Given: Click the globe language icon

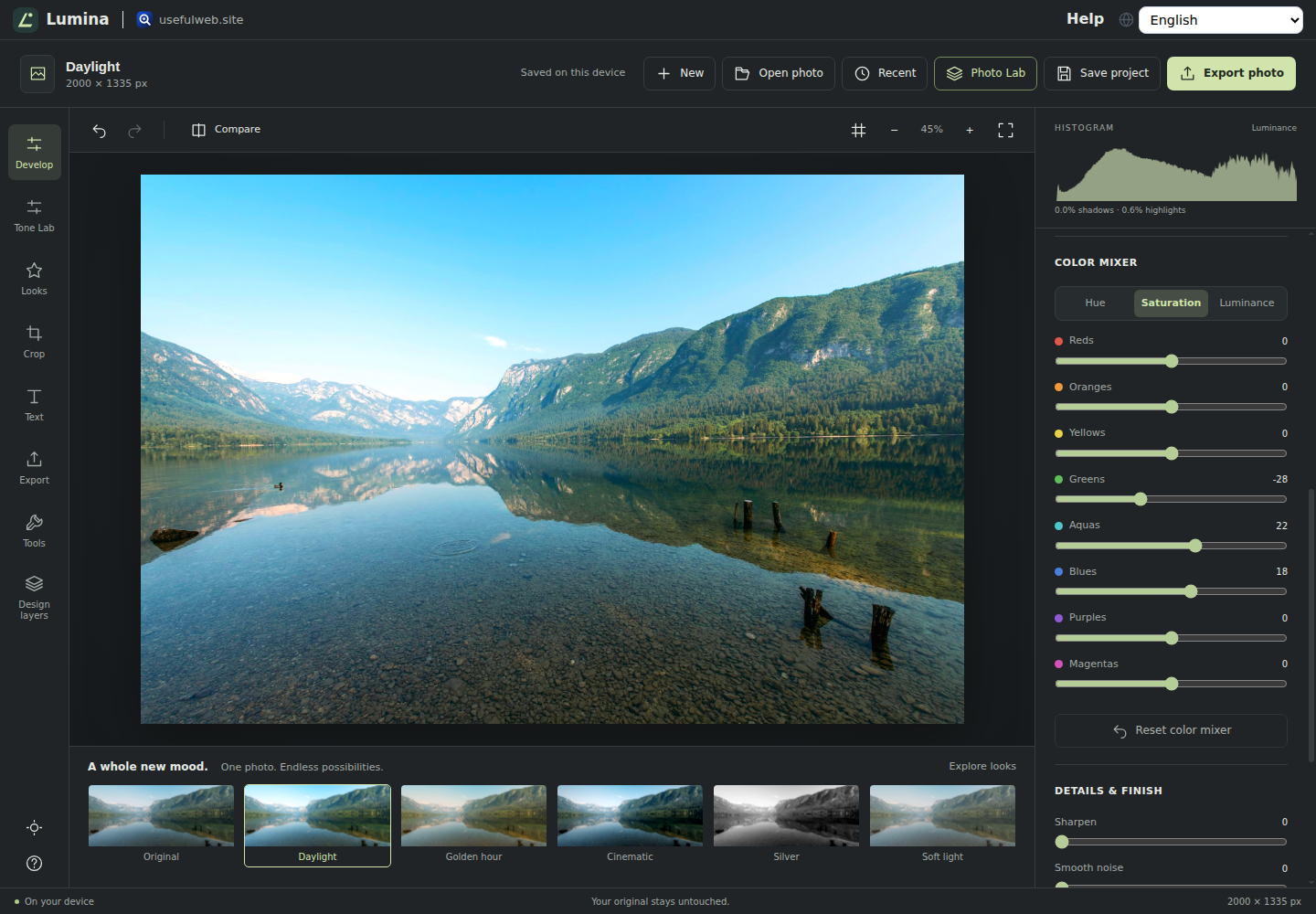Looking at the screenshot, I should [x=1126, y=20].
